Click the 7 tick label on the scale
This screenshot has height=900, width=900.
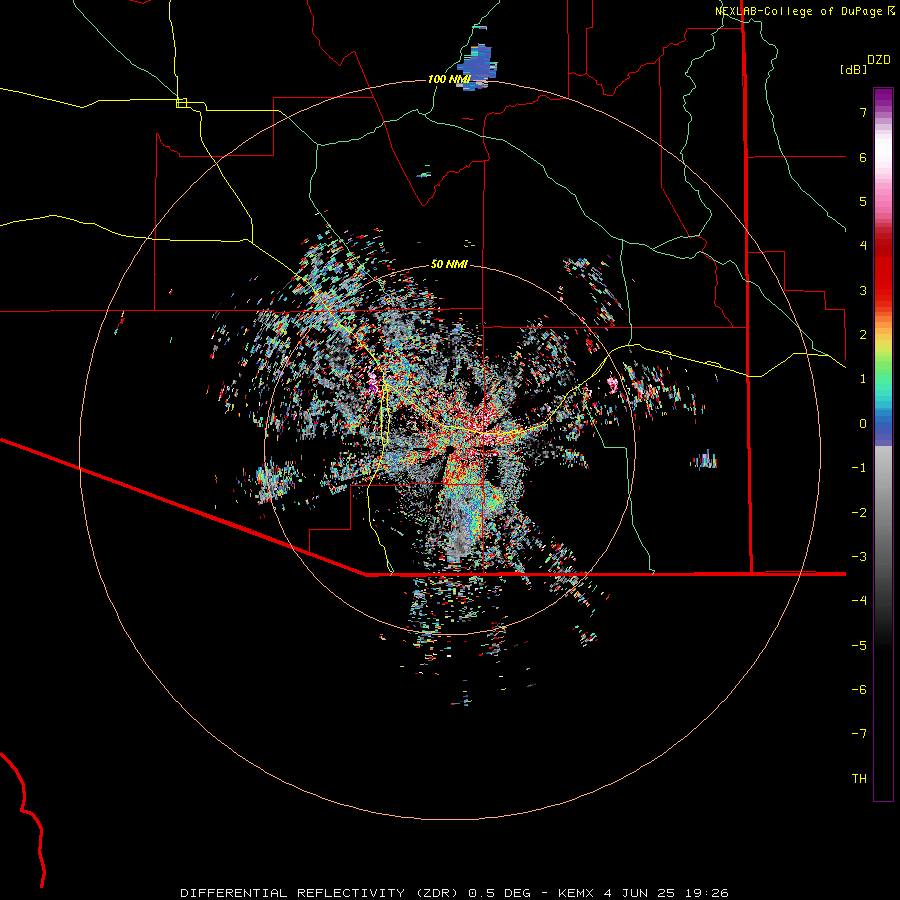click(x=863, y=112)
